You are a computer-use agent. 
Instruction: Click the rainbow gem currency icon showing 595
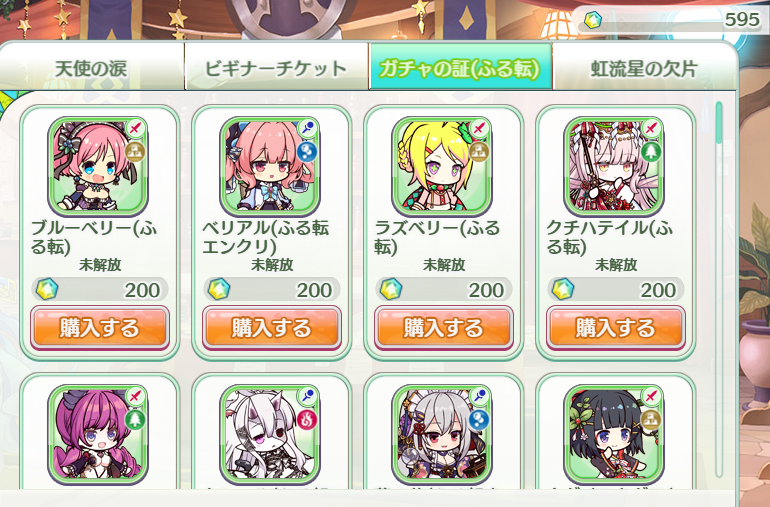pyautogui.click(x=593, y=20)
